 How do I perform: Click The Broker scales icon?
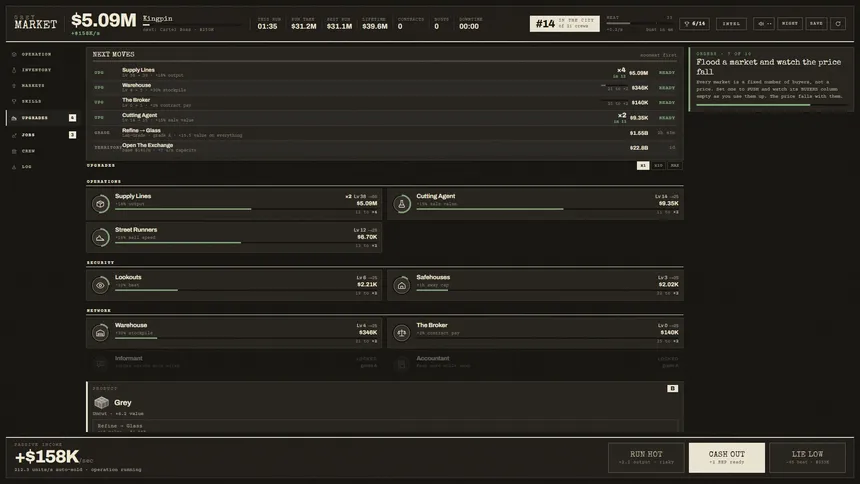coord(401,333)
